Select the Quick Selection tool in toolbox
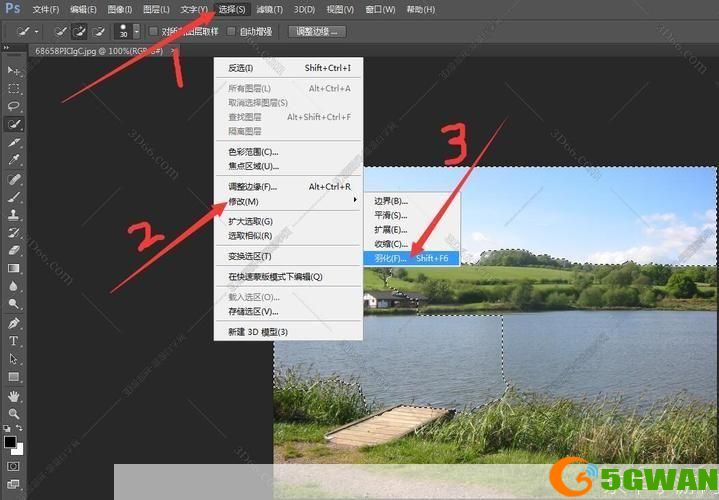Image resolution: width=719 pixels, height=500 pixels. coord(14,124)
